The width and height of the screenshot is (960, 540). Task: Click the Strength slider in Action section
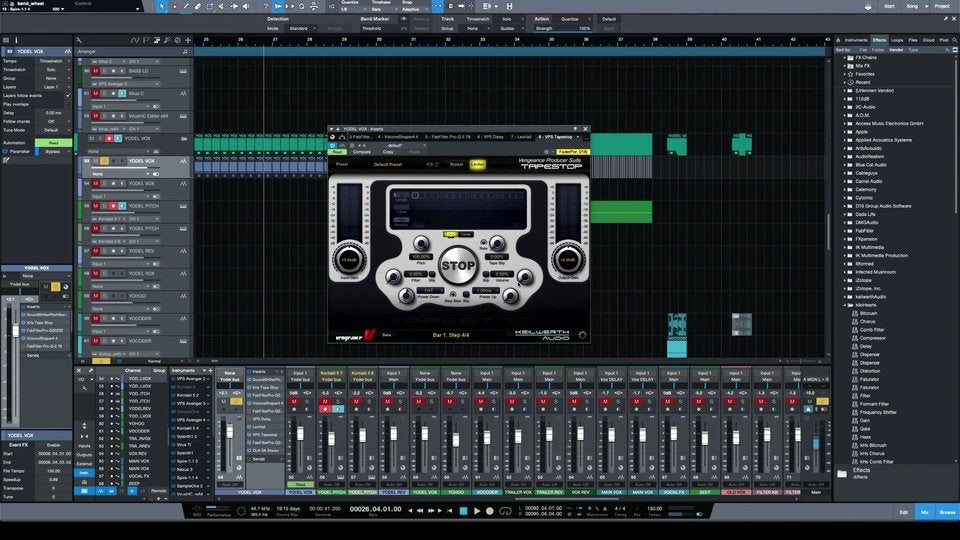pyautogui.click(x=563, y=28)
